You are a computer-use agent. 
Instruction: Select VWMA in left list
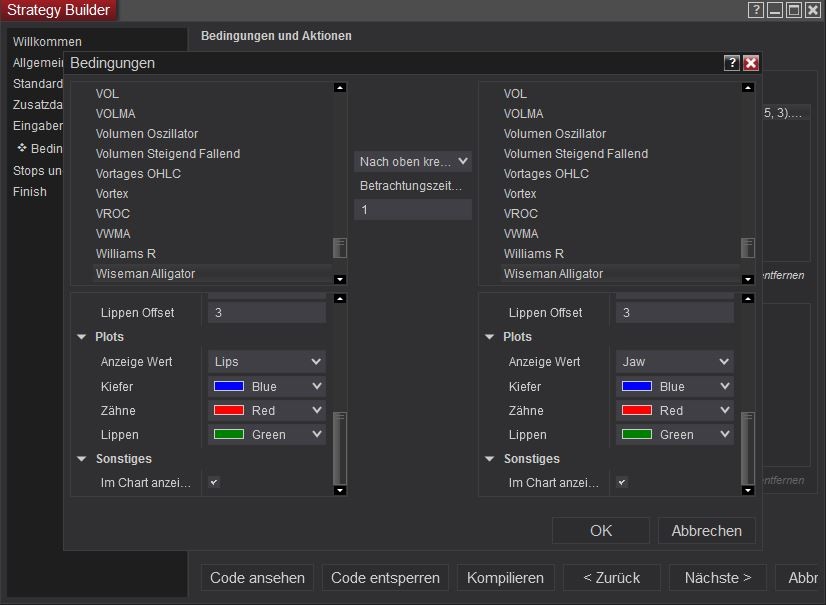coord(113,234)
